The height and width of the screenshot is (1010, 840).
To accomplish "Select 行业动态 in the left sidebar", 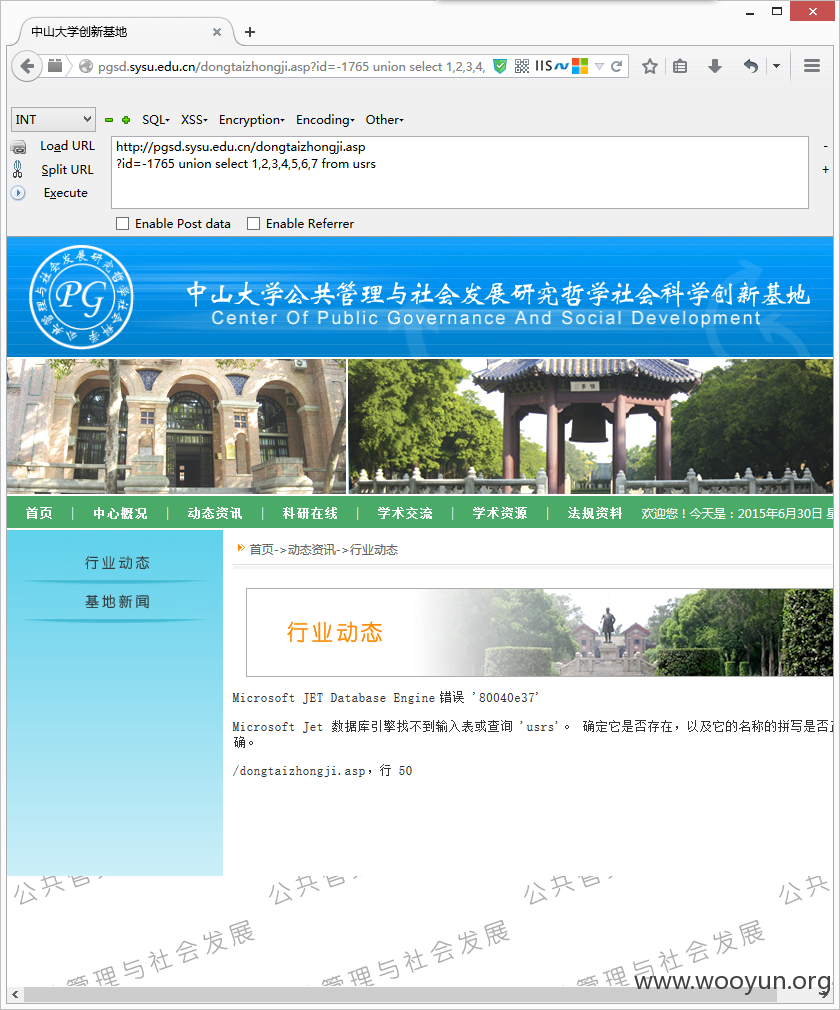I will (x=117, y=563).
